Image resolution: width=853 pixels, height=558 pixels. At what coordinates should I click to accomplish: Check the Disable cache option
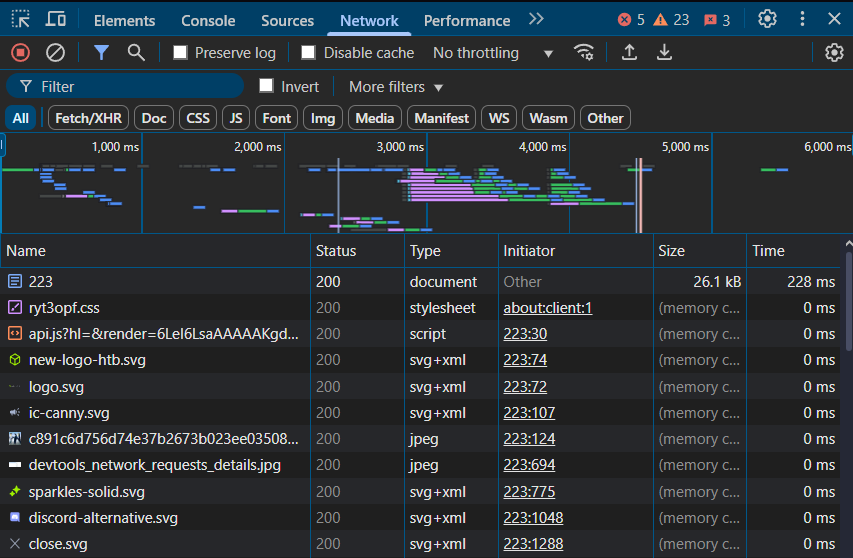pos(309,53)
